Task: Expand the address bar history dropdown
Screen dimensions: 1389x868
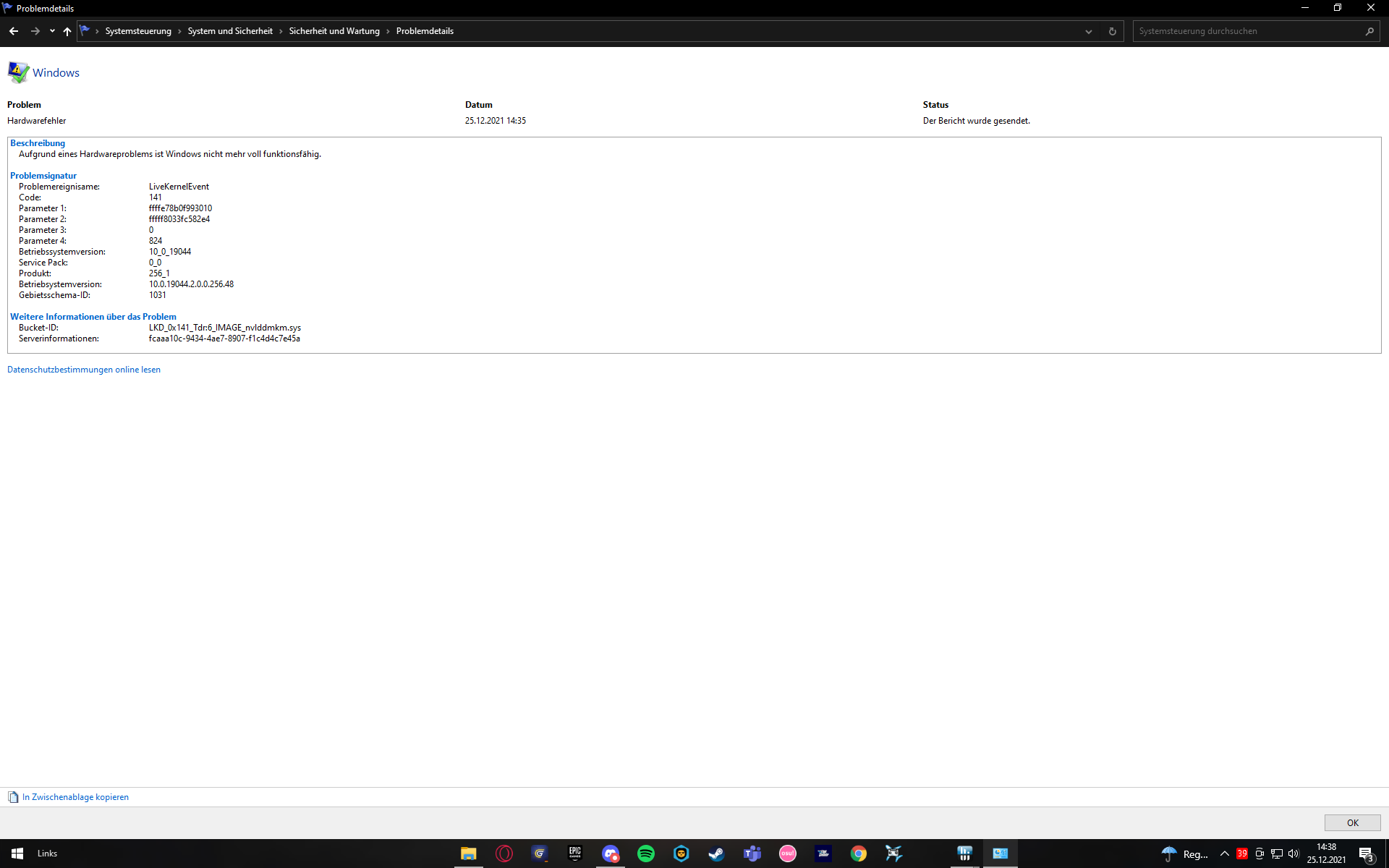Action: 1088,31
